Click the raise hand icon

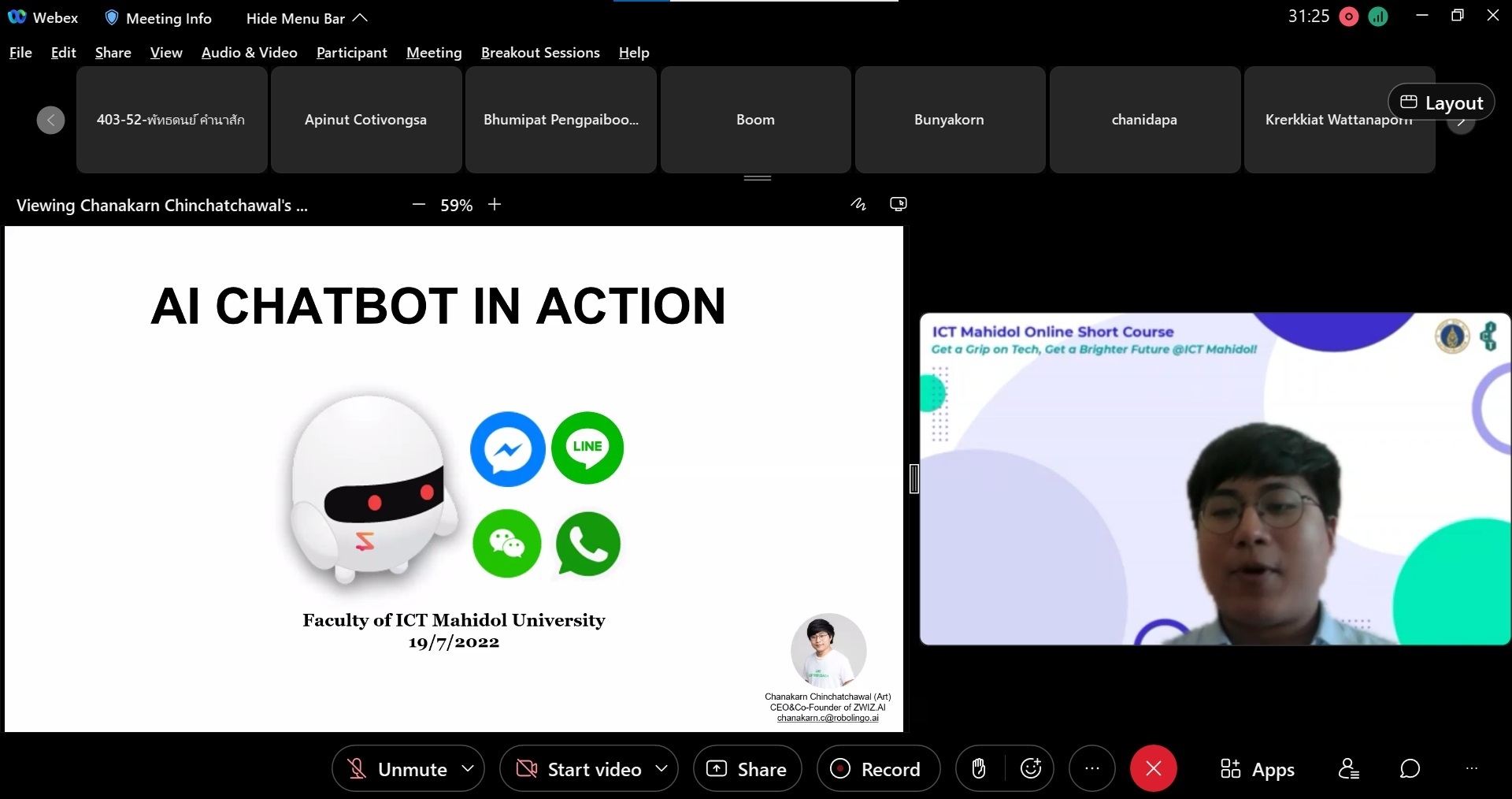point(979,768)
